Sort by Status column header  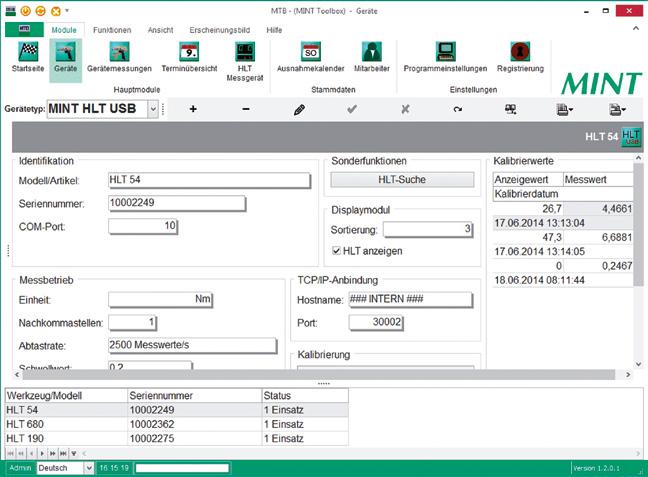click(x=305, y=396)
